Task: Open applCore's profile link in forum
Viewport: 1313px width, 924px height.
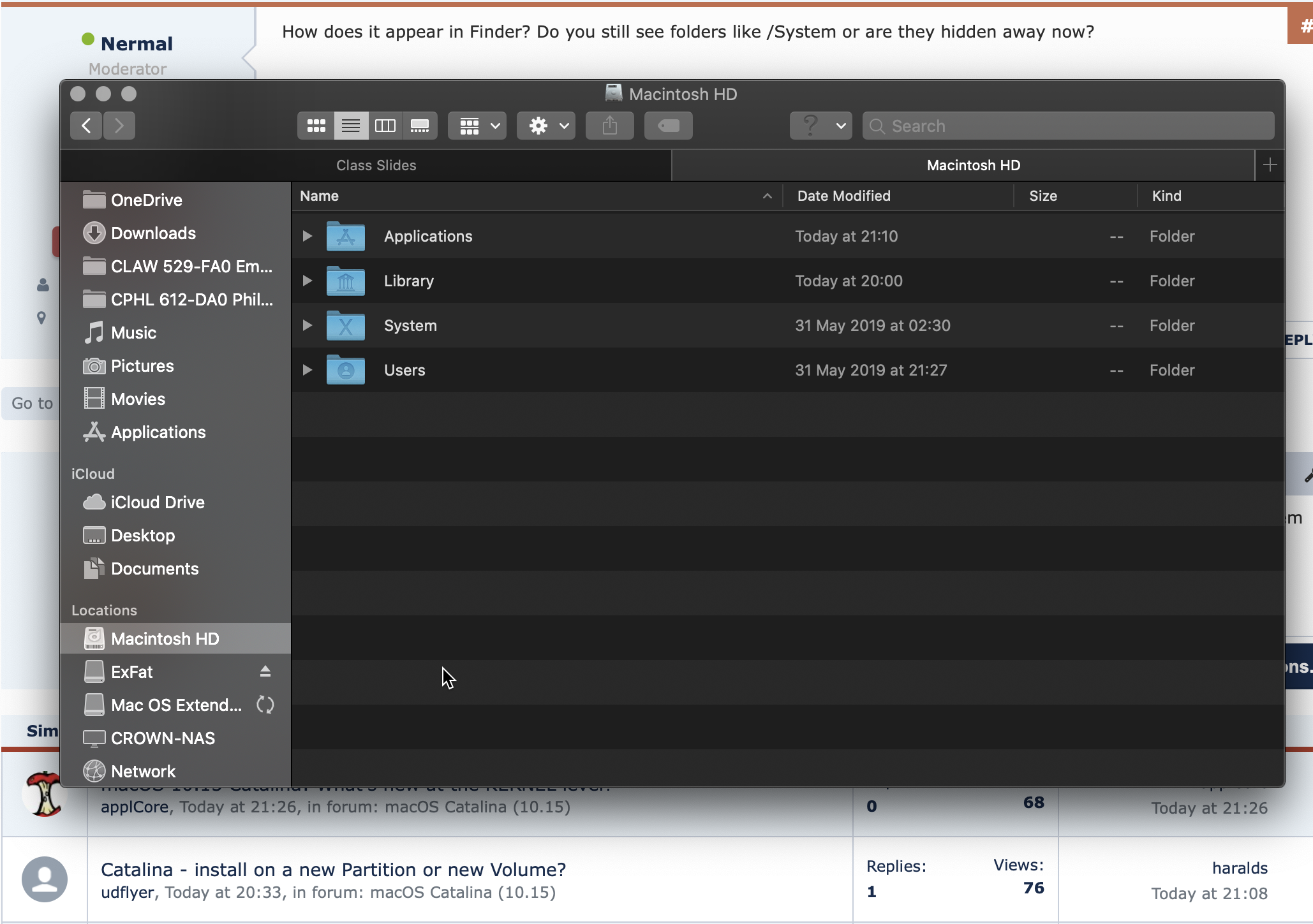Action: coord(135,807)
